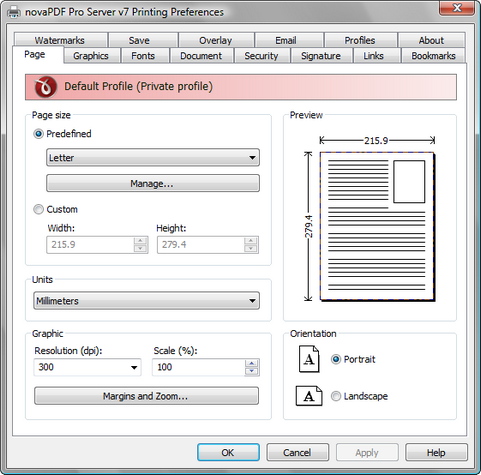
Task: Click the Width spinner down arrow
Action: tap(141, 248)
